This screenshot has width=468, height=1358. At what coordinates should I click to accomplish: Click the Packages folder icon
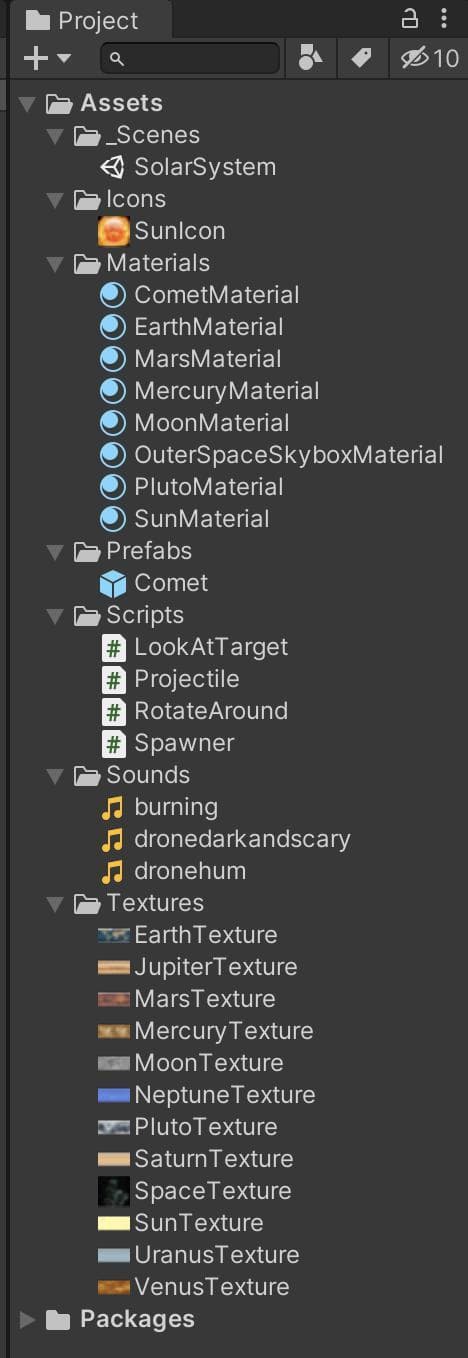(x=59, y=1320)
